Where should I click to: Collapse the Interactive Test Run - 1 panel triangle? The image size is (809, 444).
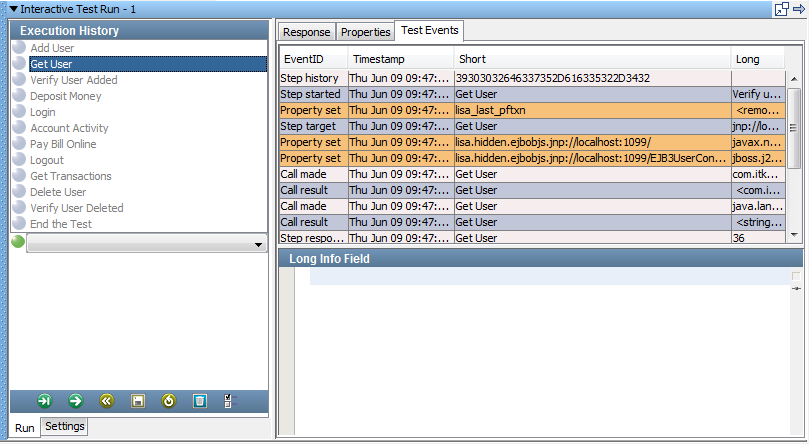click(x=14, y=9)
